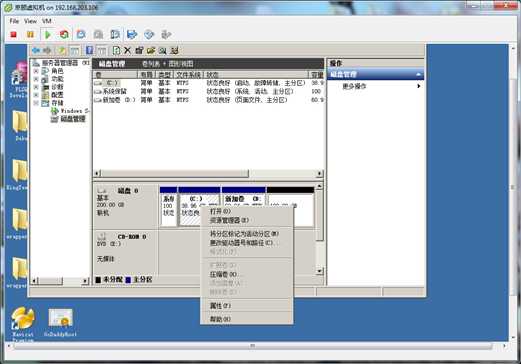Select 更改驱动器号和路径(C) menu entry
The width and height of the screenshot is (521, 364).
tap(247, 243)
